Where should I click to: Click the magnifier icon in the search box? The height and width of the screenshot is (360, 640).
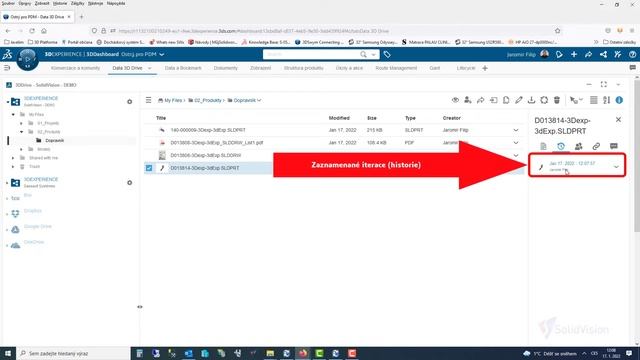coord(363,54)
